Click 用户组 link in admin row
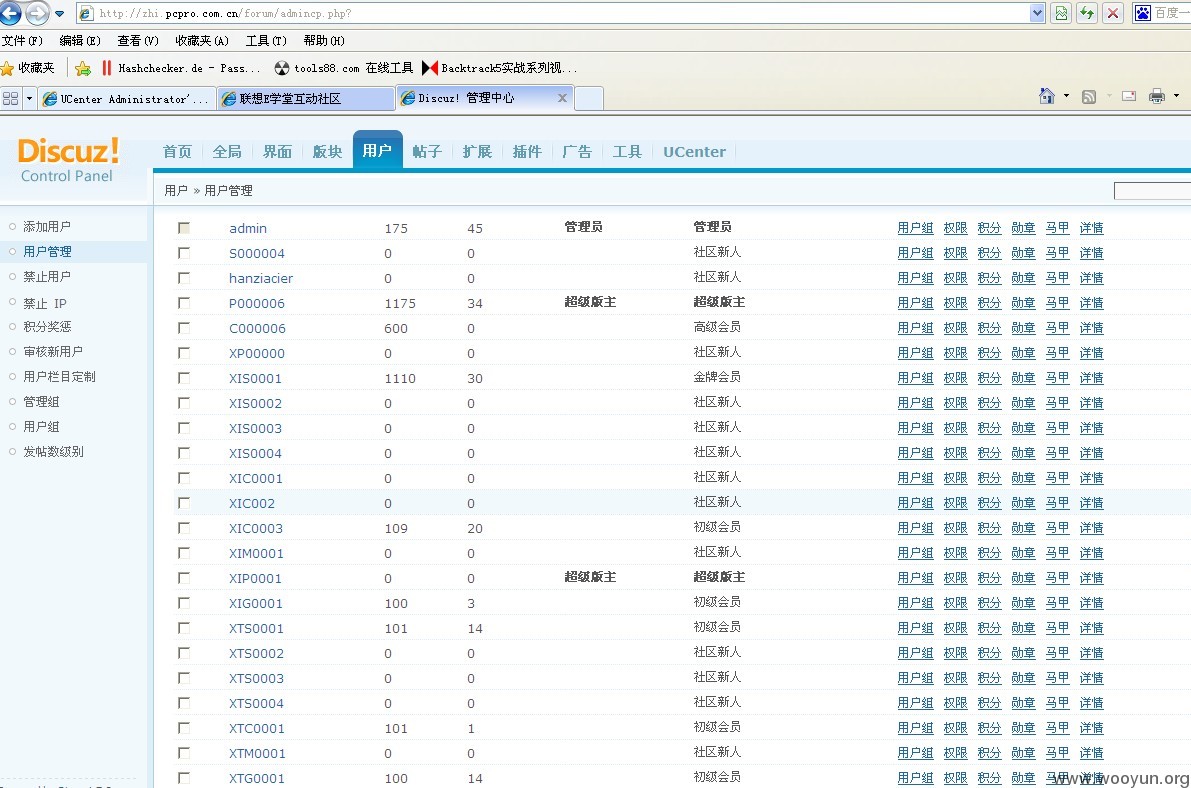The height and width of the screenshot is (788, 1191). click(x=915, y=228)
